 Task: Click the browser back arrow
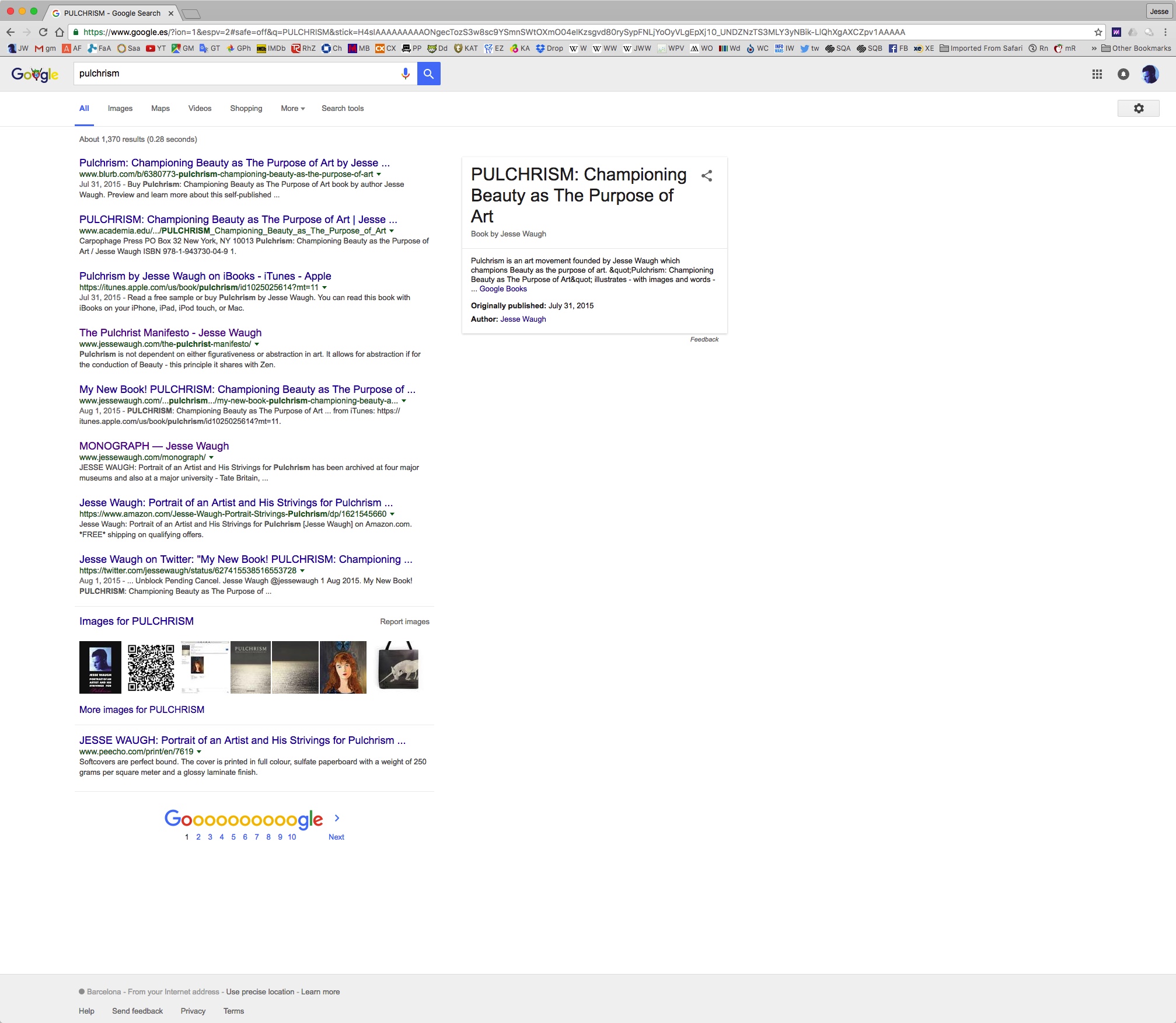[x=11, y=32]
